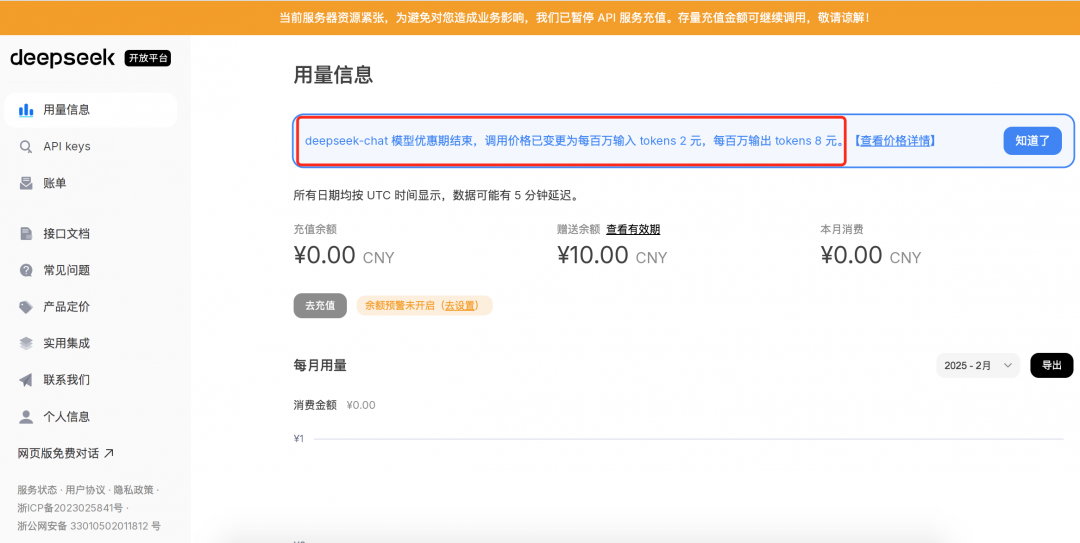
Task: Click the 账单 billing icon
Action: tap(26, 184)
